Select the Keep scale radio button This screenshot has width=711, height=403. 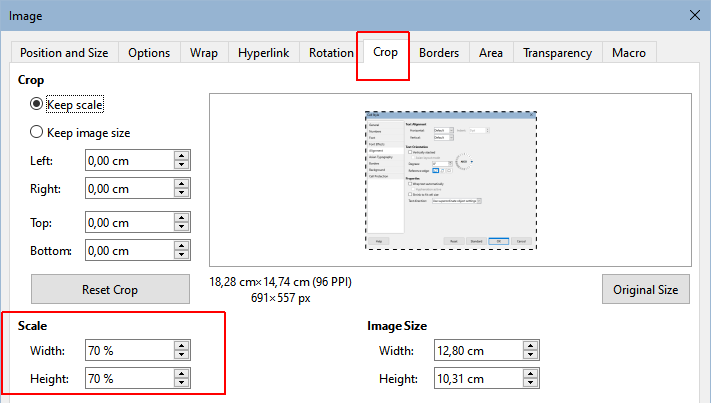point(38,104)
